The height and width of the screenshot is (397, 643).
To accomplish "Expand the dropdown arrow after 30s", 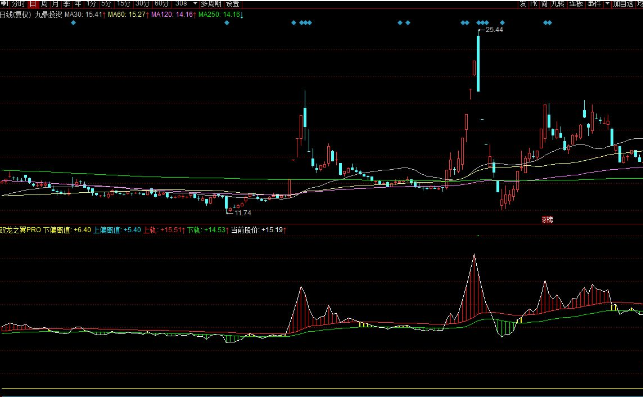I will pyautogui.click(x=195, y=4).
